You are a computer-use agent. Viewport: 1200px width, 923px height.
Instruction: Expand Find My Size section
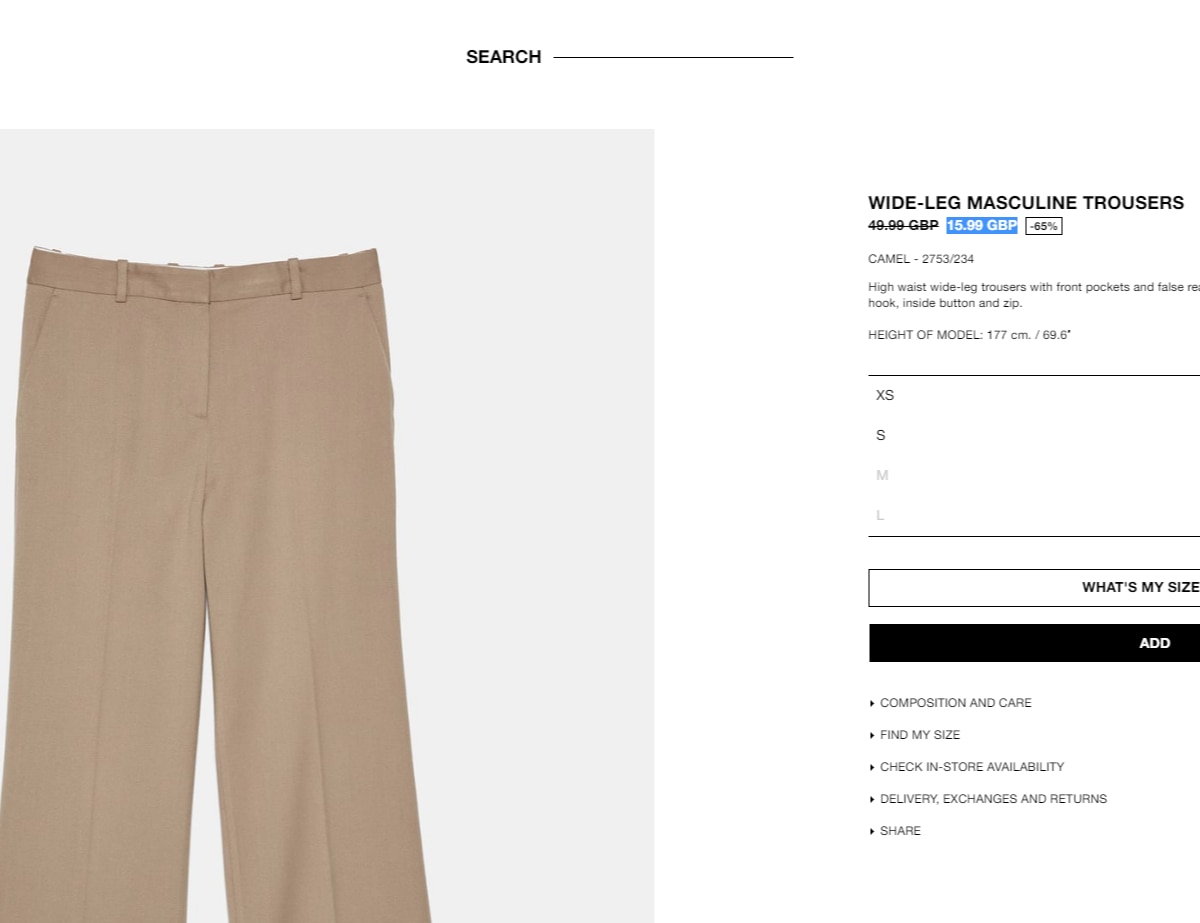(x=915, y=735)
